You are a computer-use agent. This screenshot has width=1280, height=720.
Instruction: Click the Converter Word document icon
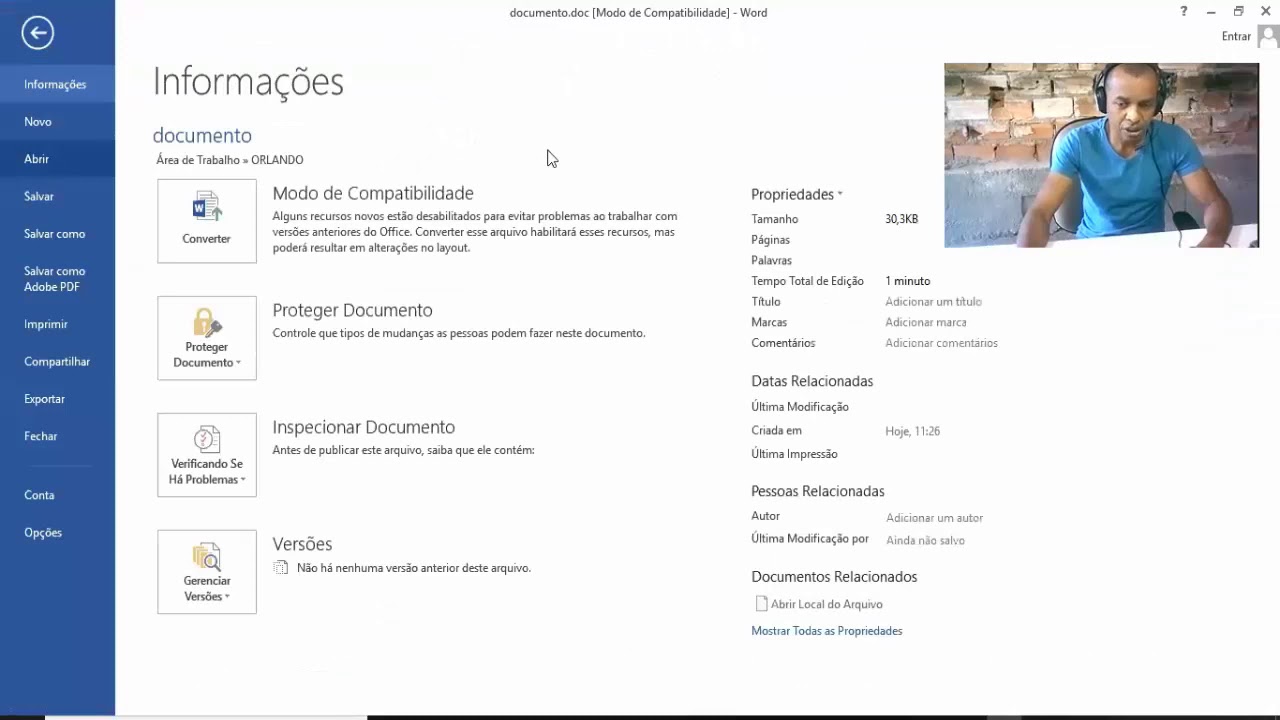point(206,221)
